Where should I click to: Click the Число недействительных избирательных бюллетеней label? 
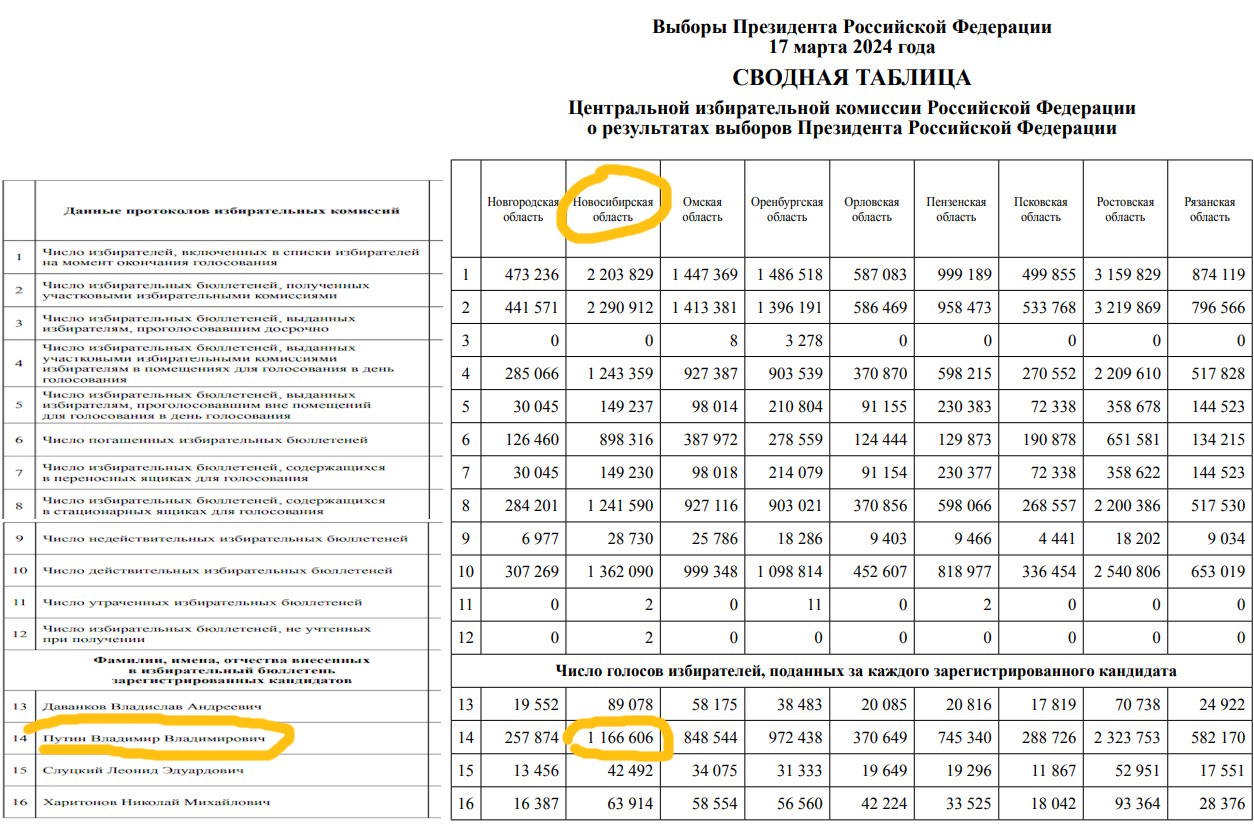pyautogui.click(x=225, y=539)
